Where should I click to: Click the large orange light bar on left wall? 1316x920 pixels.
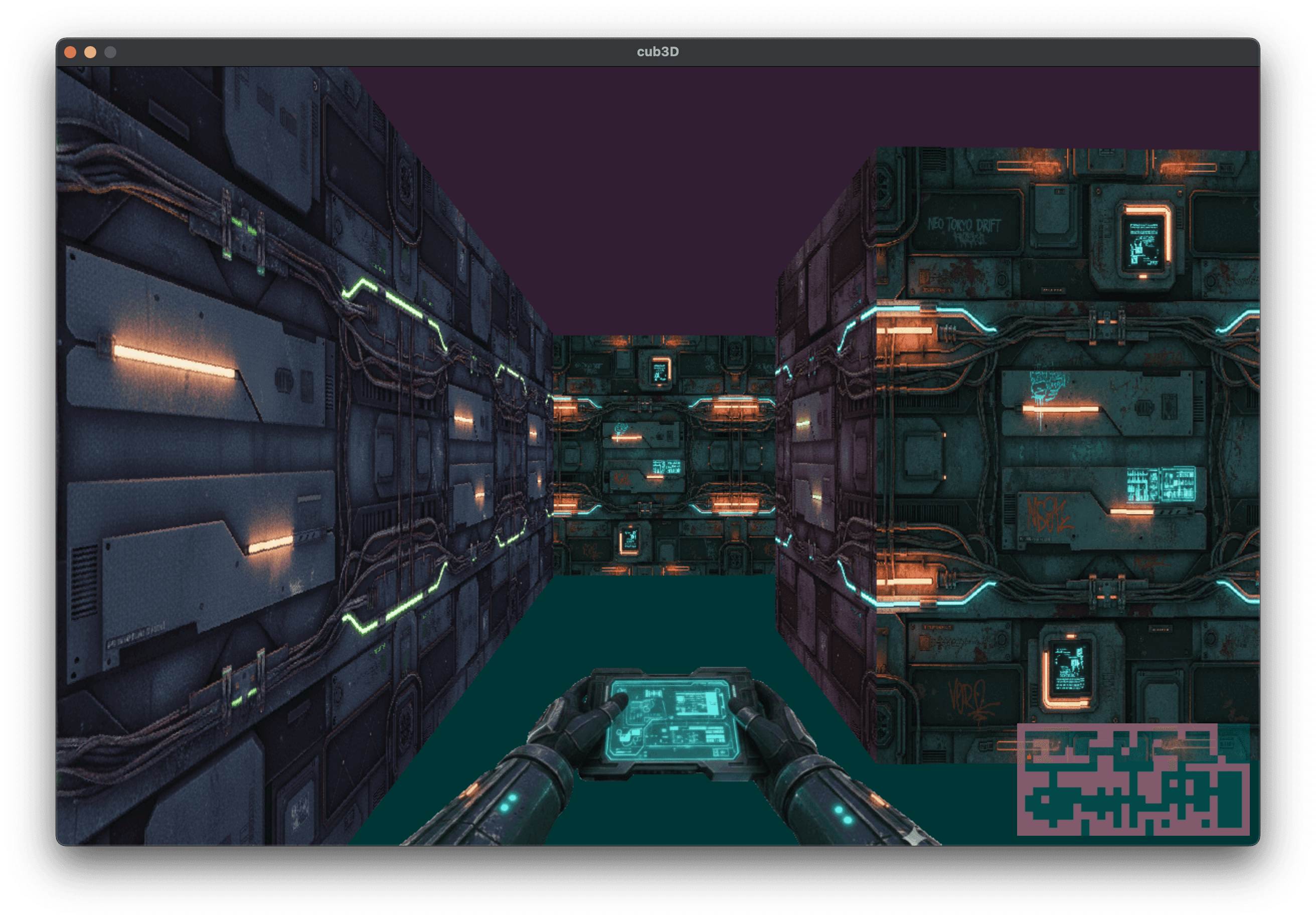(174, 361)
